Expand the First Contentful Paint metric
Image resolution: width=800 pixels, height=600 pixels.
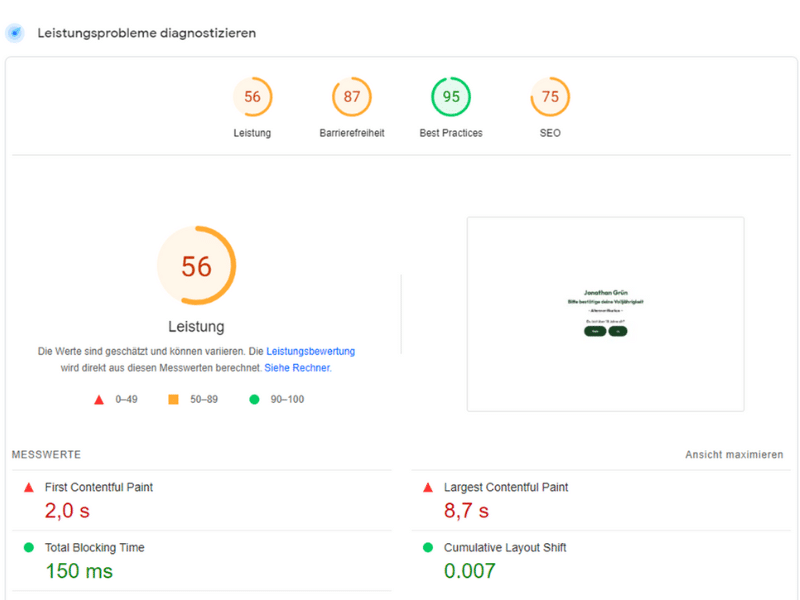pos(99,488)
